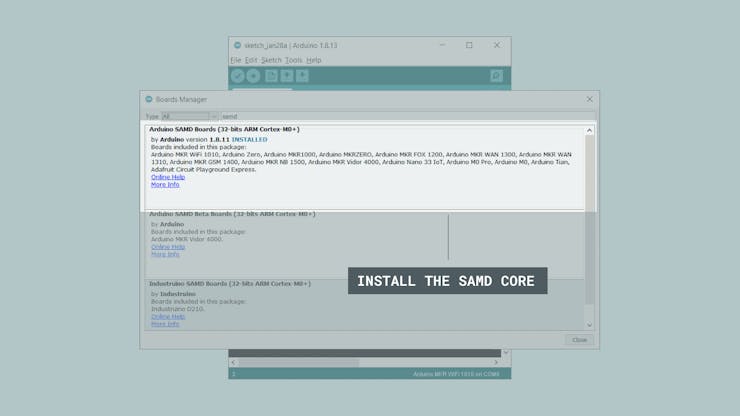Open Online Help for Industruino SAMD Boards
This screenshot has height=416, width=740.
pyautogui.click(x=168, y=316)
